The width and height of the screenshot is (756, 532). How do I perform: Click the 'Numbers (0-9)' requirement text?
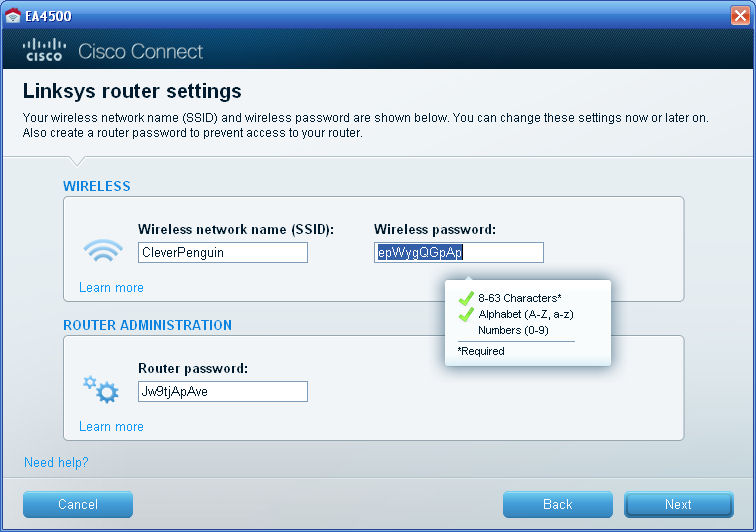point(513,330)
